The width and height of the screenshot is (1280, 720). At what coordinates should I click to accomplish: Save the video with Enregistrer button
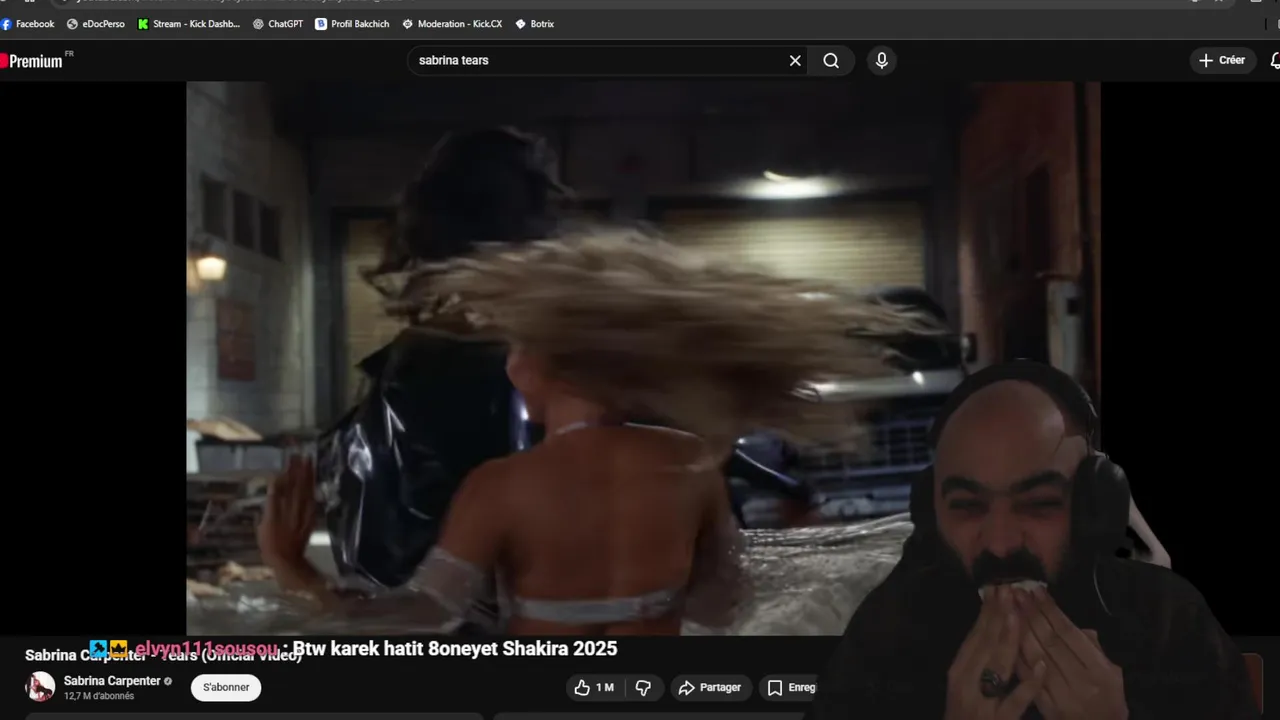790,687
